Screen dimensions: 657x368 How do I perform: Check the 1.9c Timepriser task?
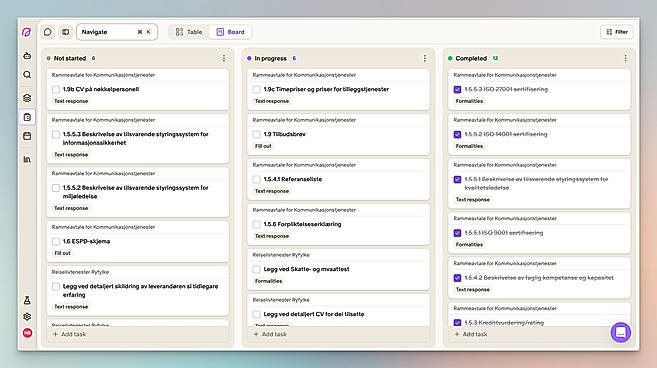[256, 89]
